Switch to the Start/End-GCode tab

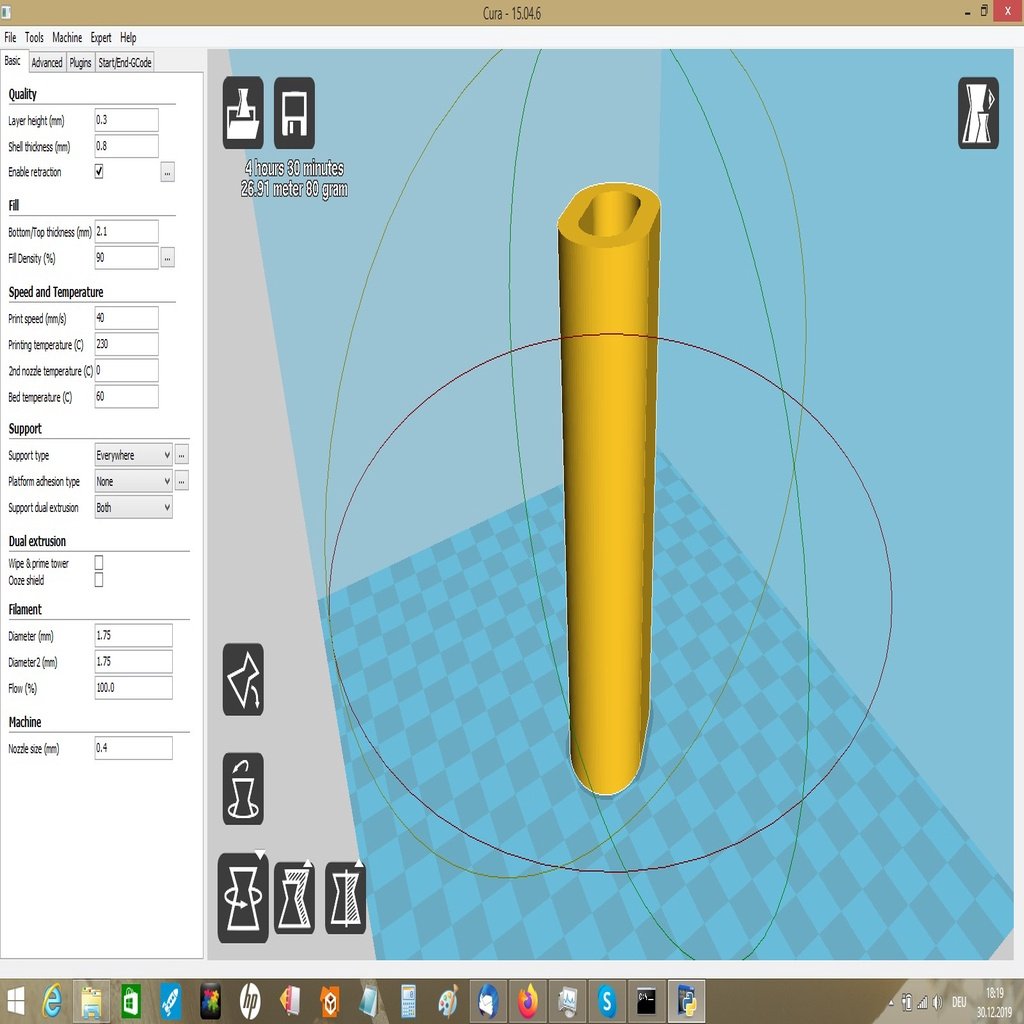[125, 62]
